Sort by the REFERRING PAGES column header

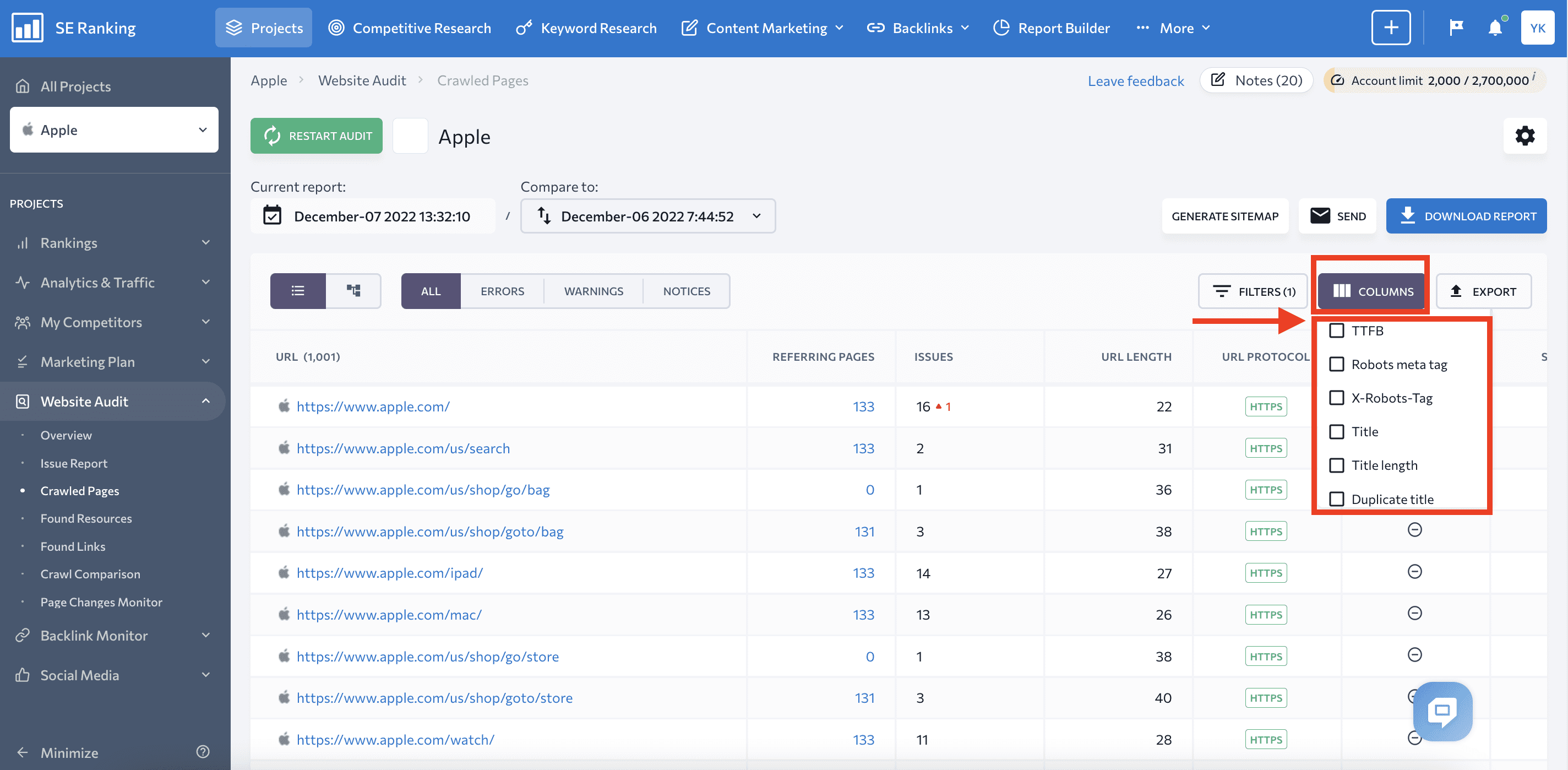823,356
